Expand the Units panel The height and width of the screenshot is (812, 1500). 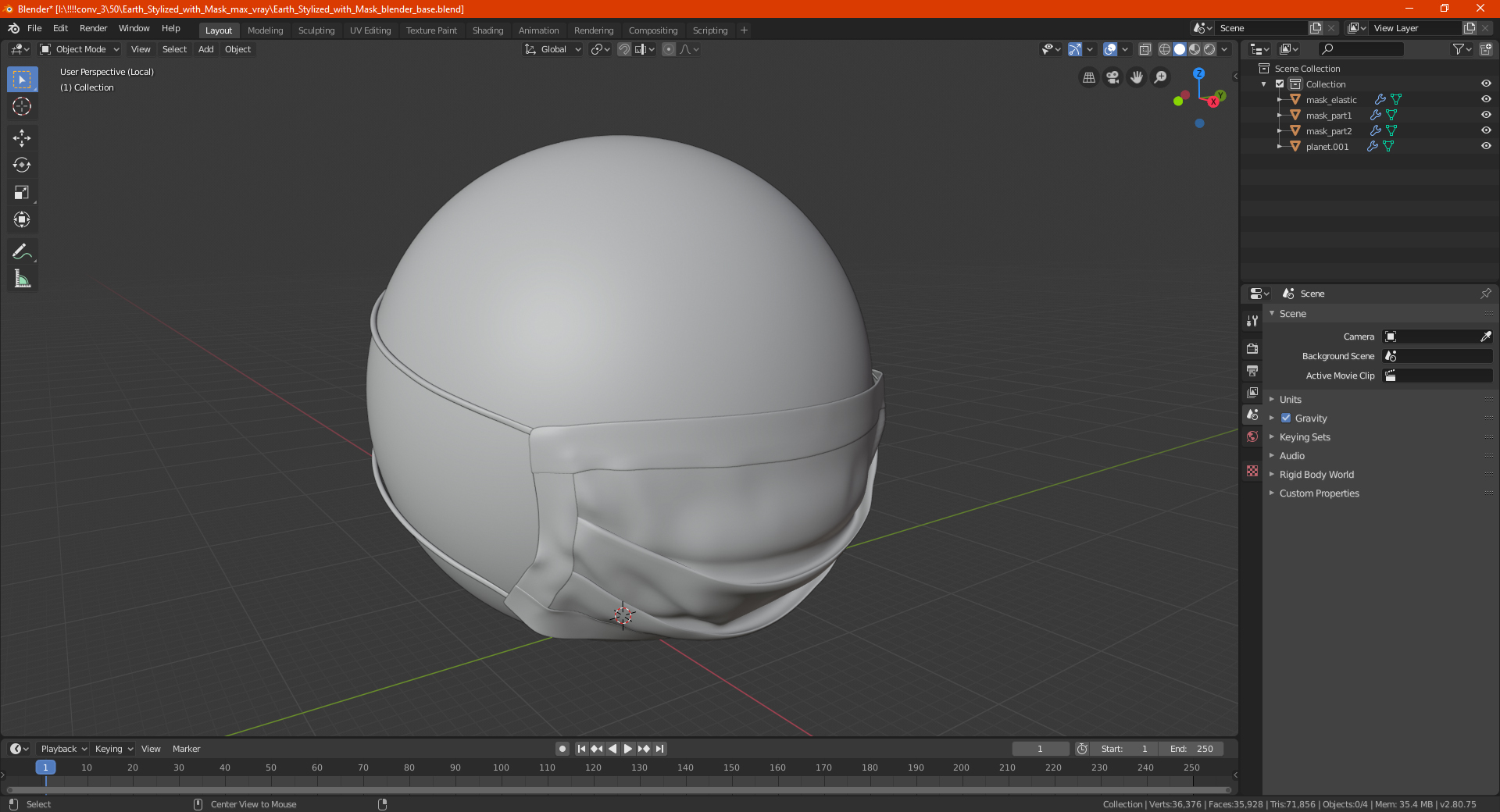[1290, 400]
